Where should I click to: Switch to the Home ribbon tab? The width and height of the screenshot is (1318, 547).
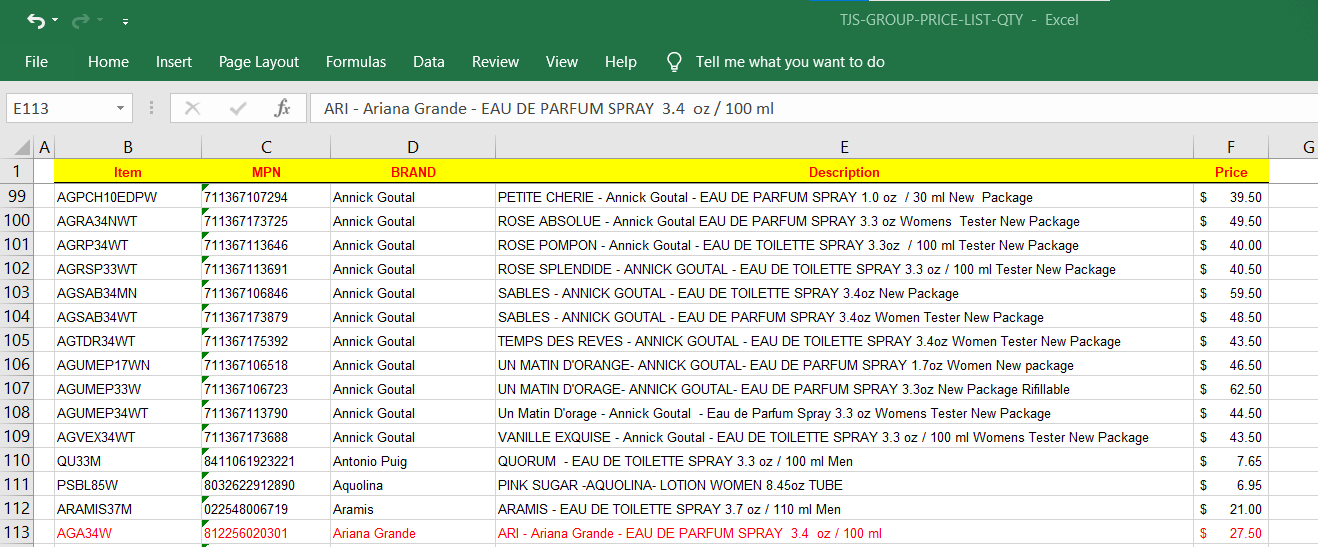pos(108,62)
